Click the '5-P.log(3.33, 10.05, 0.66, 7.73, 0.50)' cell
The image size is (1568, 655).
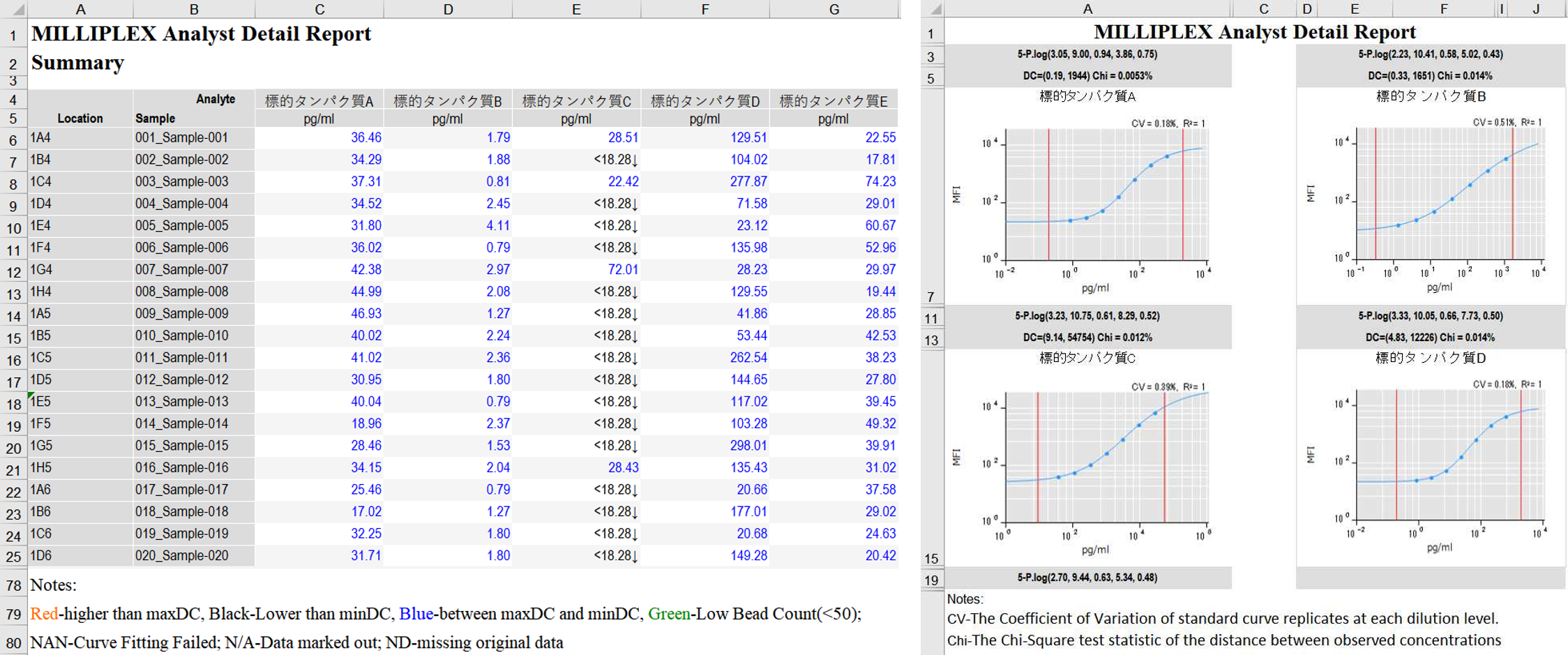point(1431,316)
